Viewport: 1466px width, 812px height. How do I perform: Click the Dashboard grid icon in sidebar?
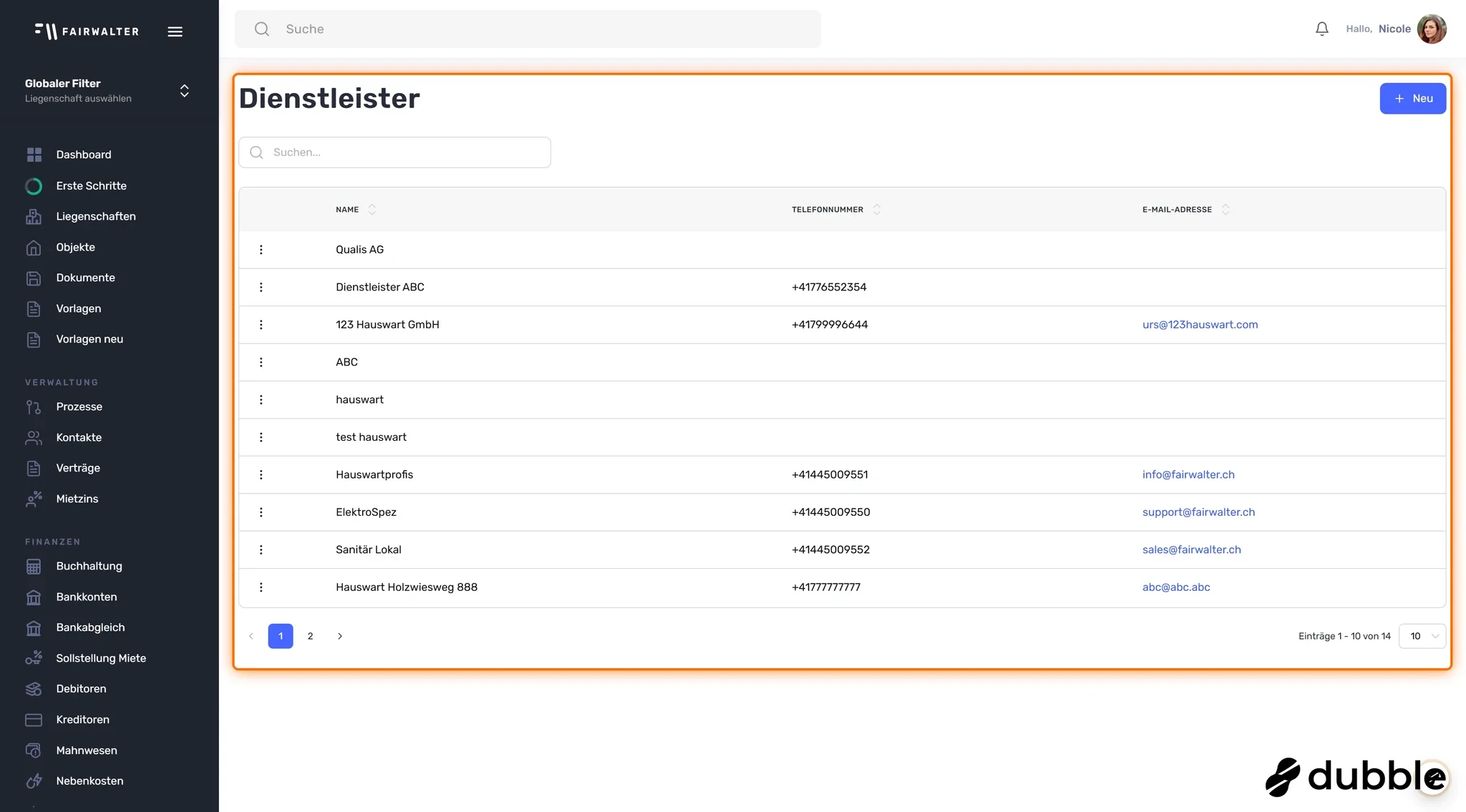tap(34, 155)
